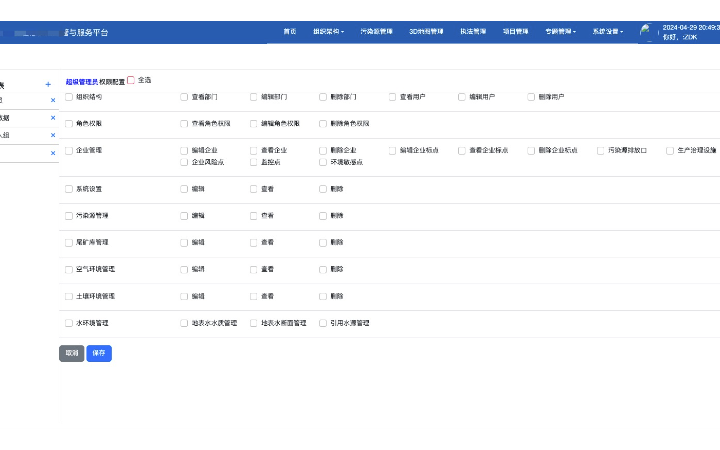
Task: Click the blue 保存 save button
Action: (99, 354)
